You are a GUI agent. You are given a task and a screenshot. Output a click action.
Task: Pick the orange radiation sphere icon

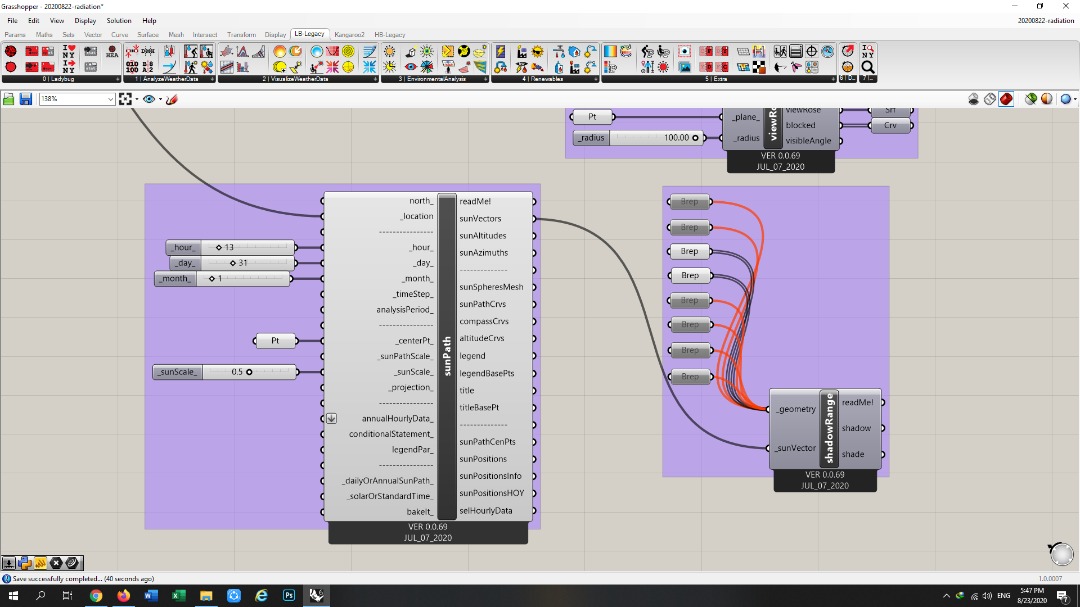pyautogui.click(x=280, y=52)
